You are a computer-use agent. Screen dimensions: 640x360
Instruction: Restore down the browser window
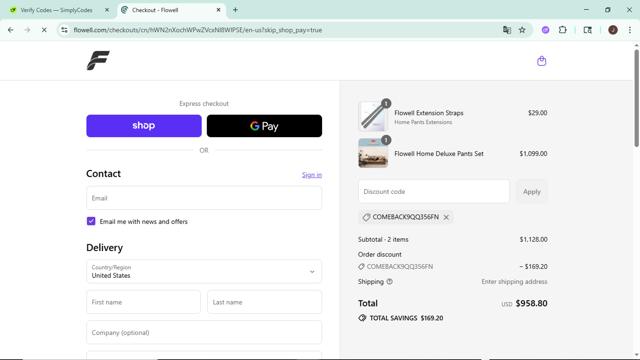click(608, 10)
